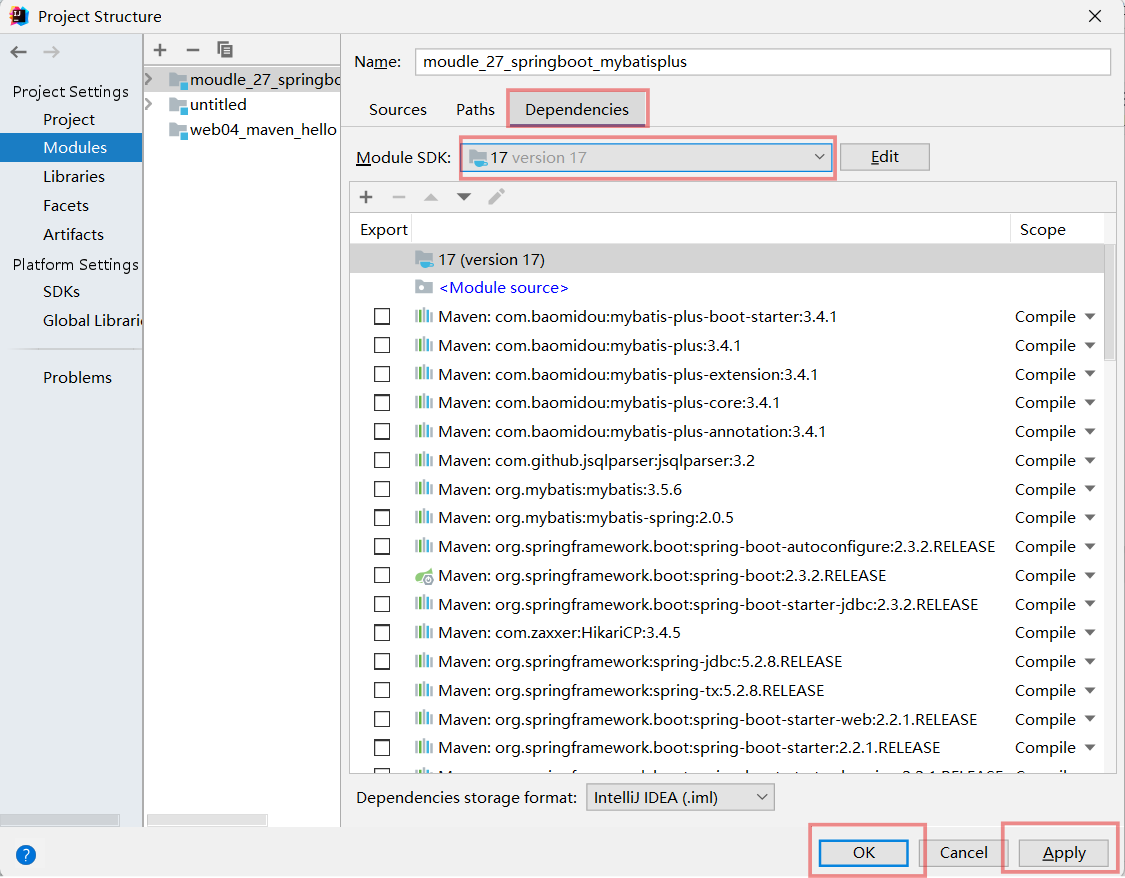Expand the untitled module tree node
Viewport: 1125px width, 878px height.
149,104
